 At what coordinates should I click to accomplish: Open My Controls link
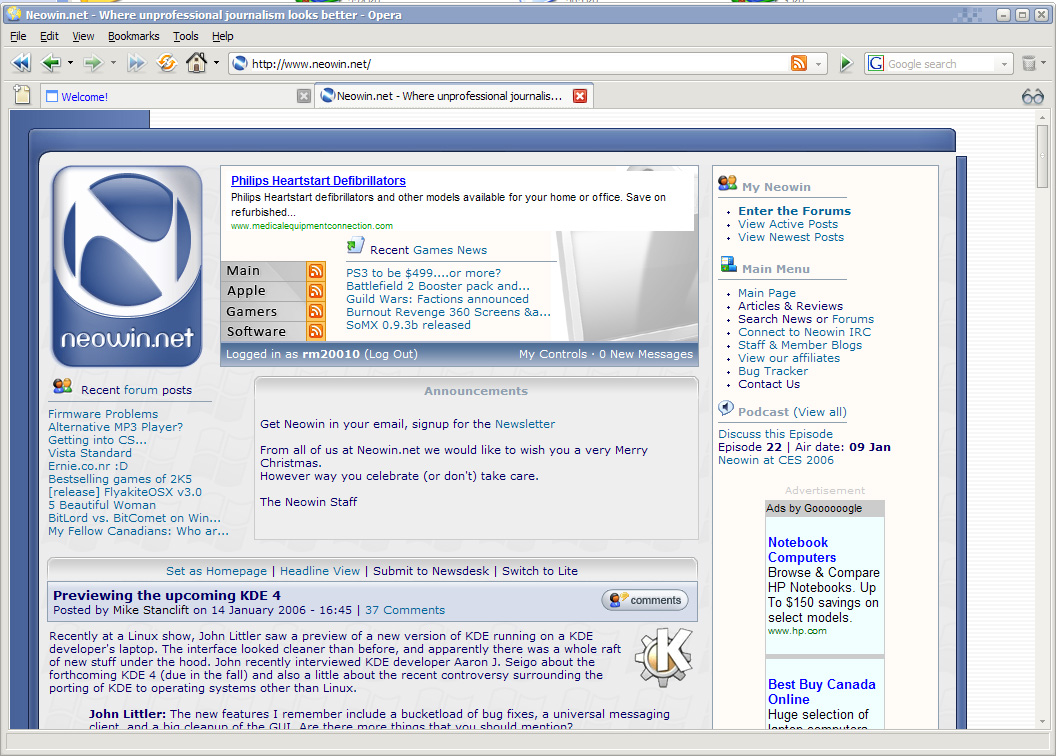point(553,354)
